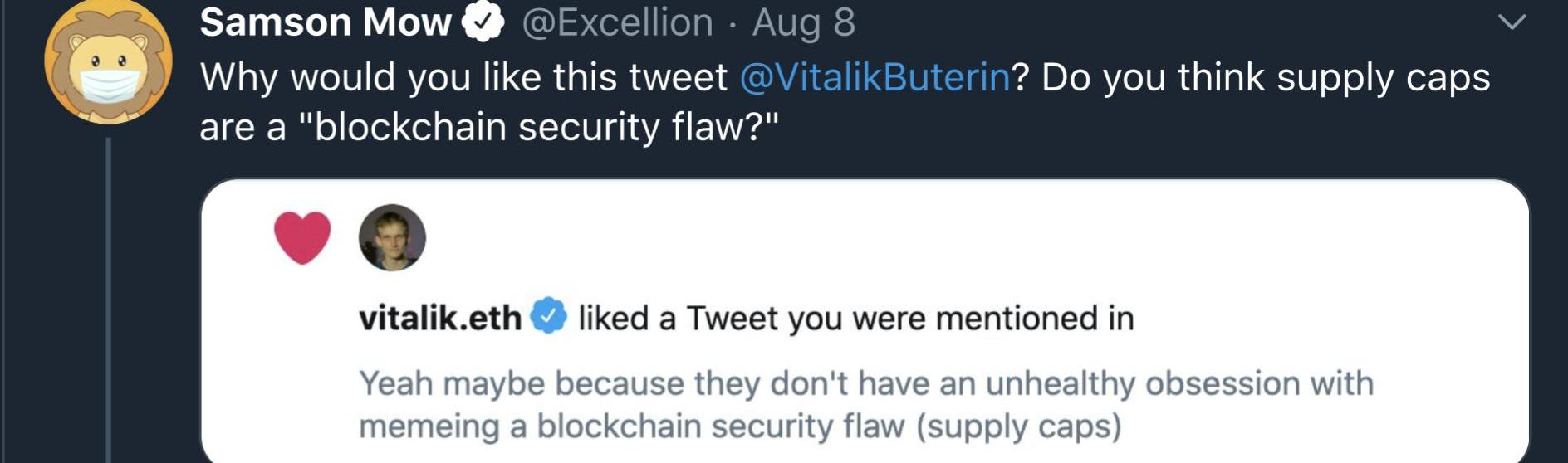1568x463 pixels.
Task: Click Vitalik's round profile photo
Action: coord(392,237)
